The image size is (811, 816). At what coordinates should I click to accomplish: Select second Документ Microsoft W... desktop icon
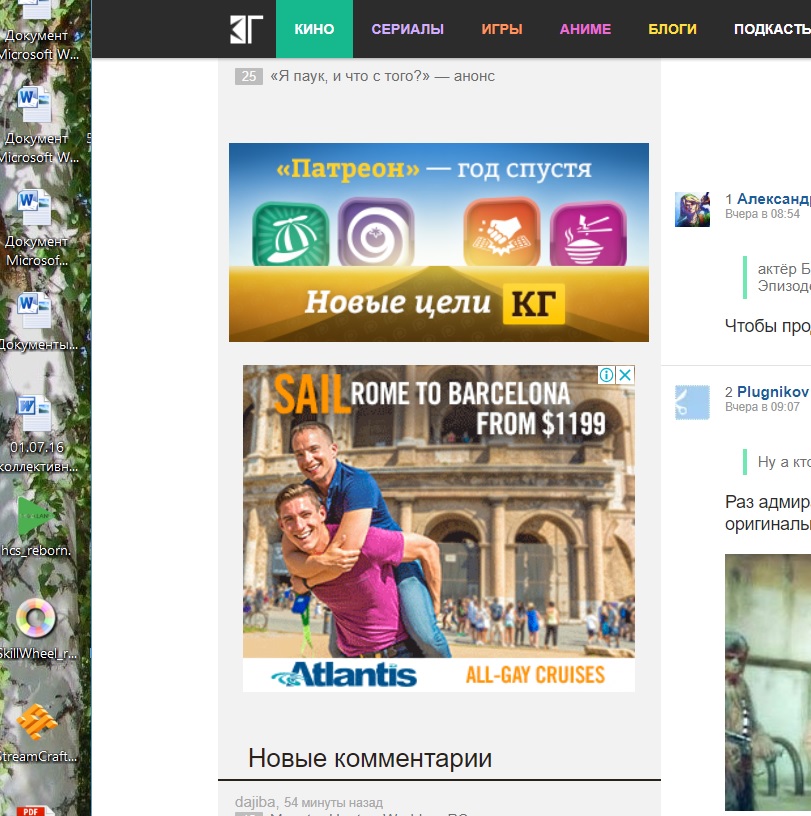[35, 125]
